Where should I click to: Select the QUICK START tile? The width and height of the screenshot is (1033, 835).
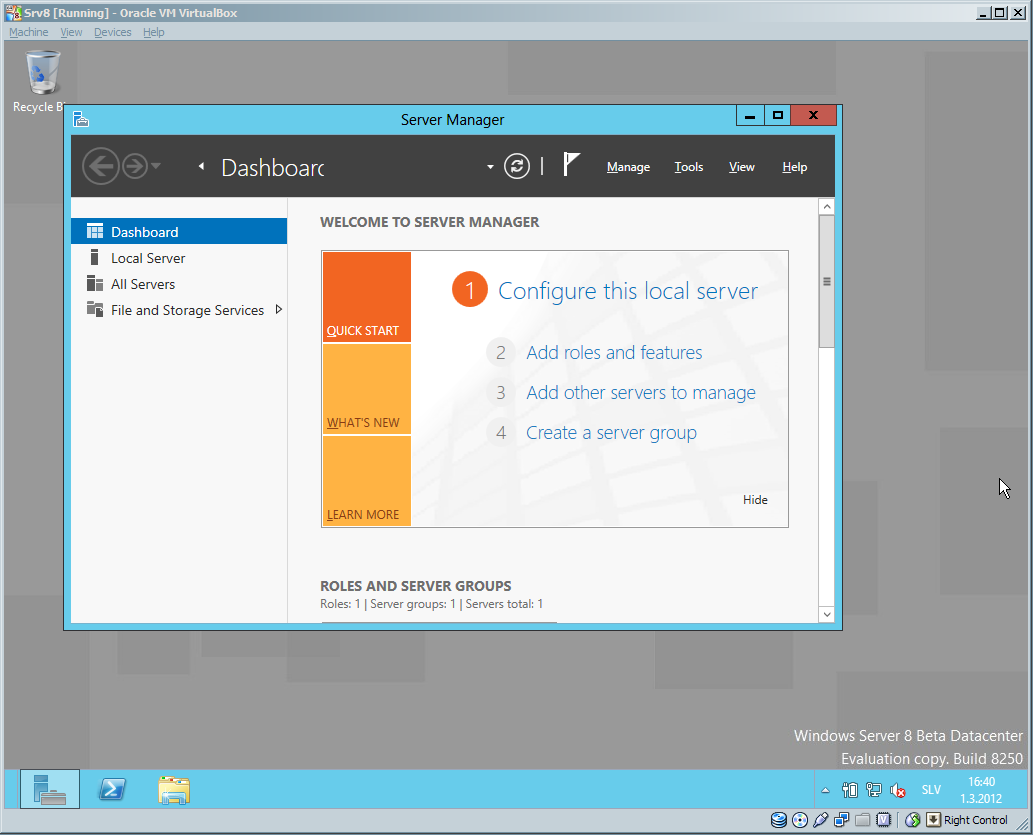point(367,297)
